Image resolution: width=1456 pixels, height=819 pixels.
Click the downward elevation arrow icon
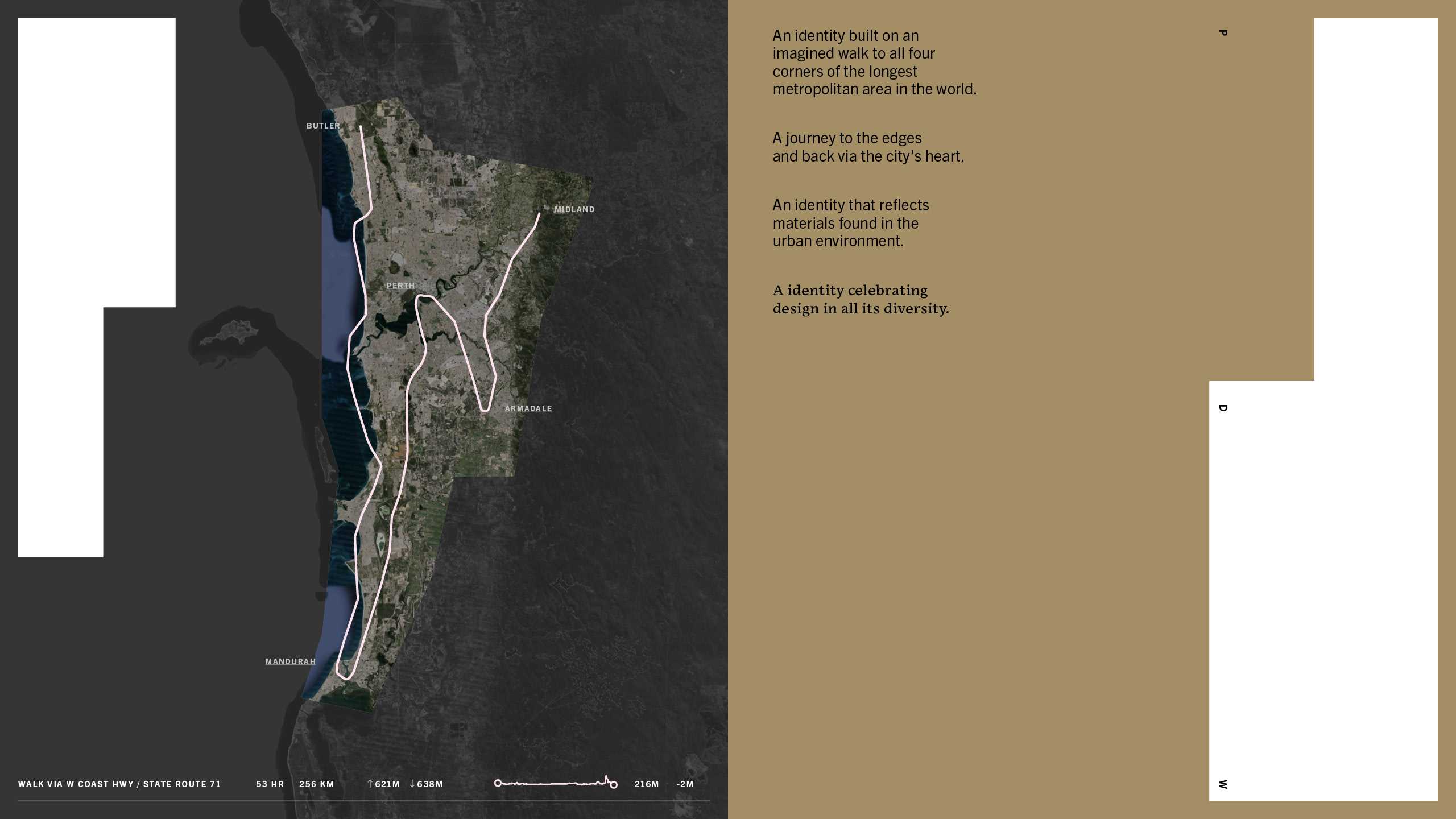click(412, 784)
